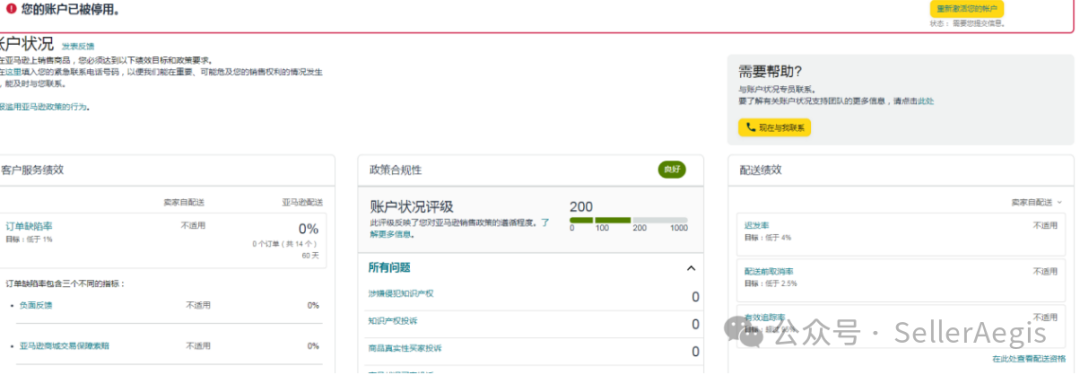Click the 现在与我联系 call button

coord(774,128)
